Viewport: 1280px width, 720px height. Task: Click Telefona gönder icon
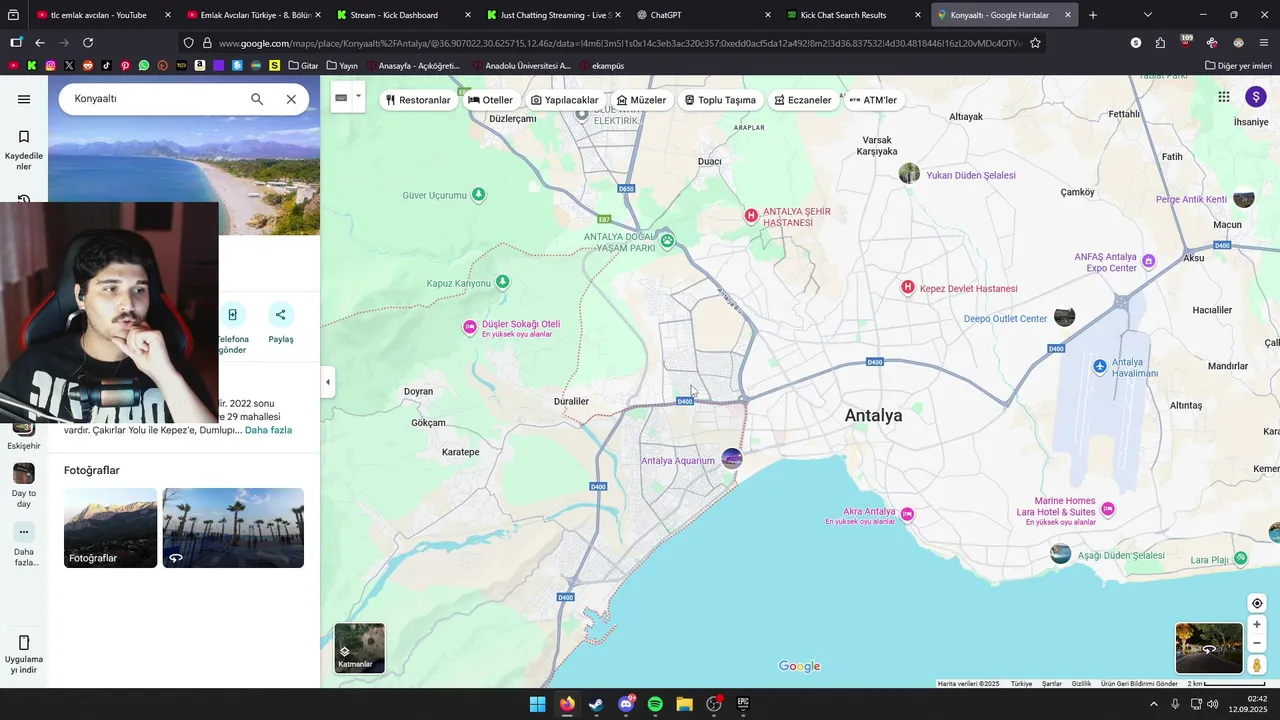point(232,315)
